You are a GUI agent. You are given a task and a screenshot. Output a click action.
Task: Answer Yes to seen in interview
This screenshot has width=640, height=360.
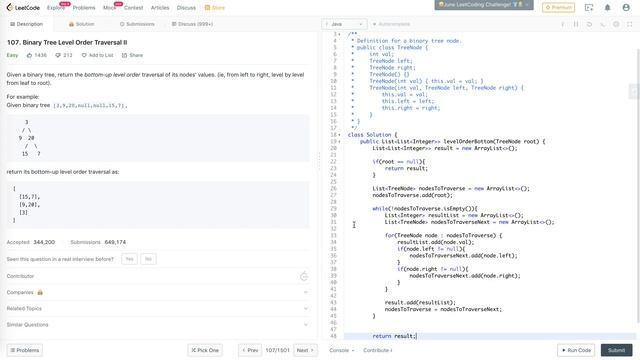click(129, 259)
